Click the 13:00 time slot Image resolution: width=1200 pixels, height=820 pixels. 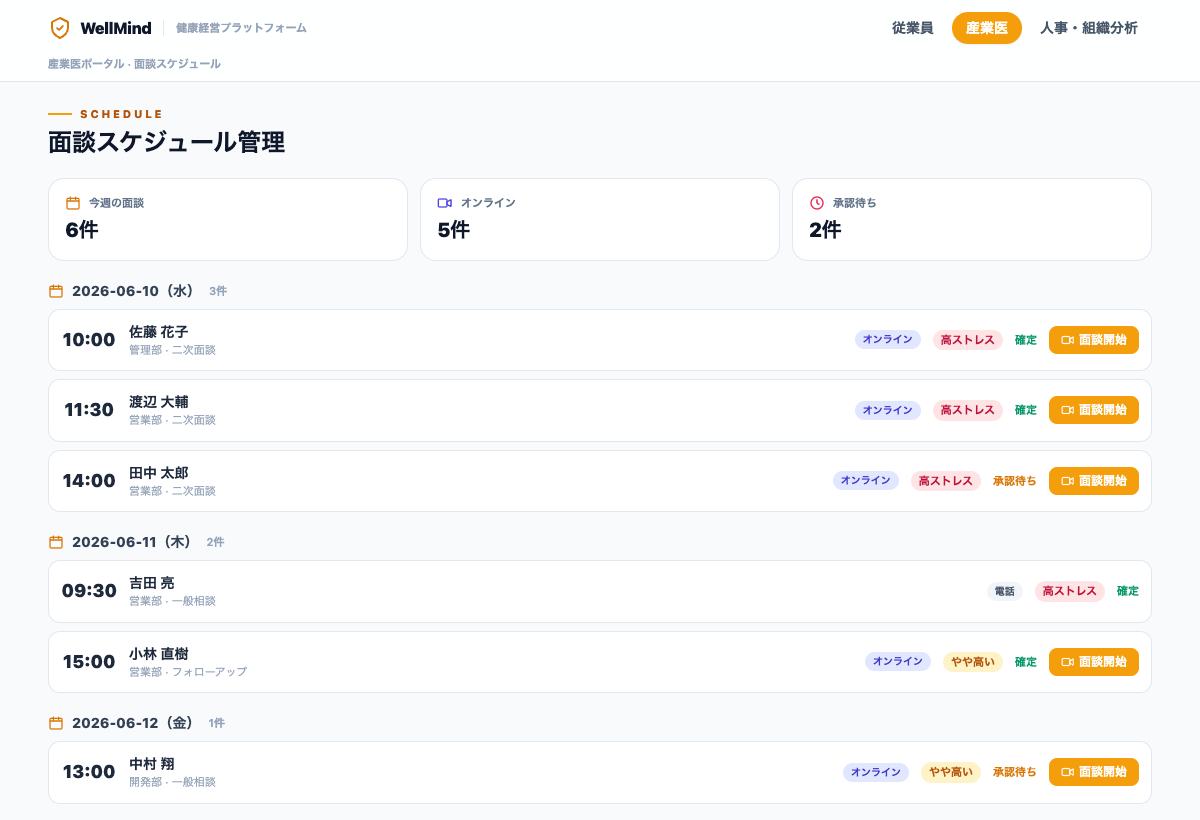pyautogui.click(x=89, y=772)
